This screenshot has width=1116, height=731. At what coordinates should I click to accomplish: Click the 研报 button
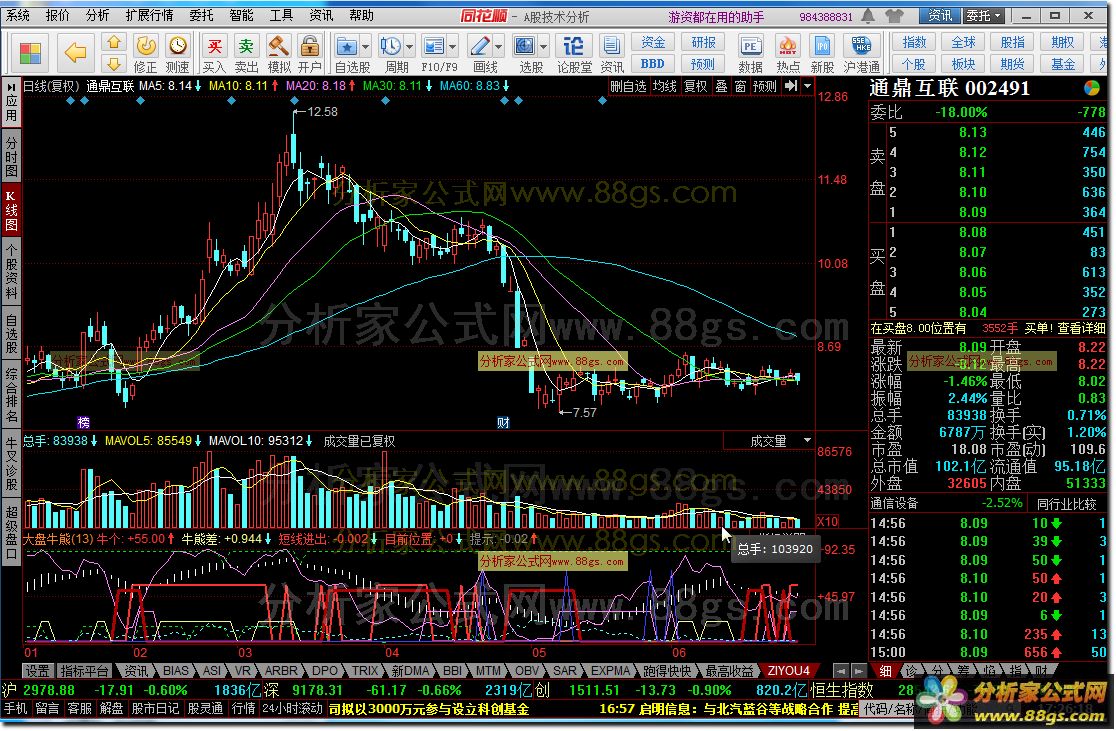(702, 43)
